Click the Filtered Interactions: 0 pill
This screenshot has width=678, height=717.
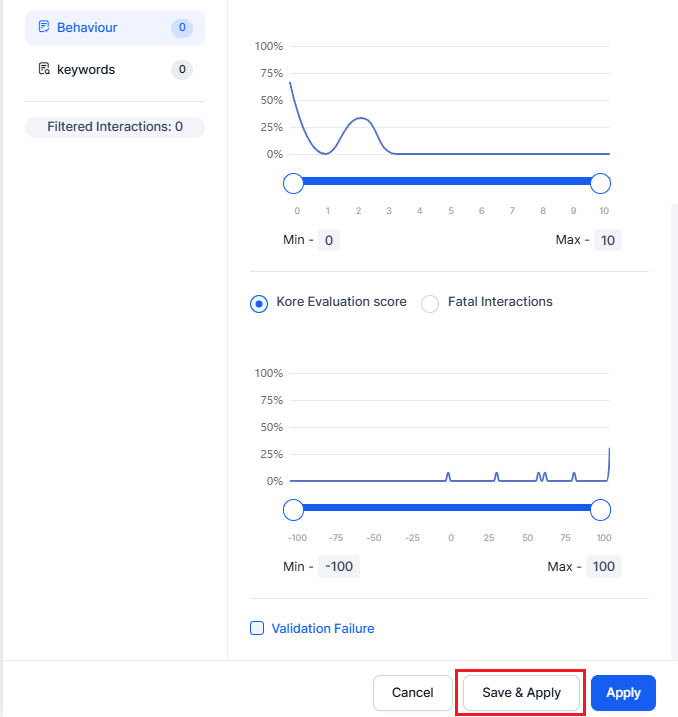pos(115,127)
